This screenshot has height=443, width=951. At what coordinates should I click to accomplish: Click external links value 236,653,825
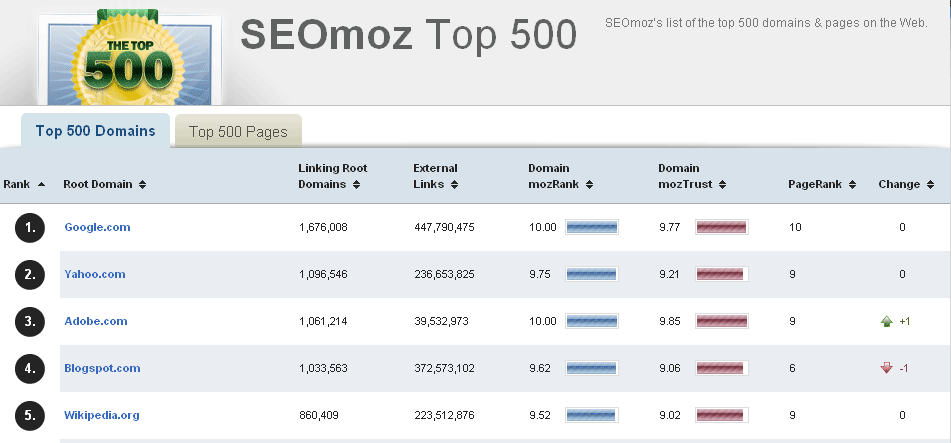(444, 274)
